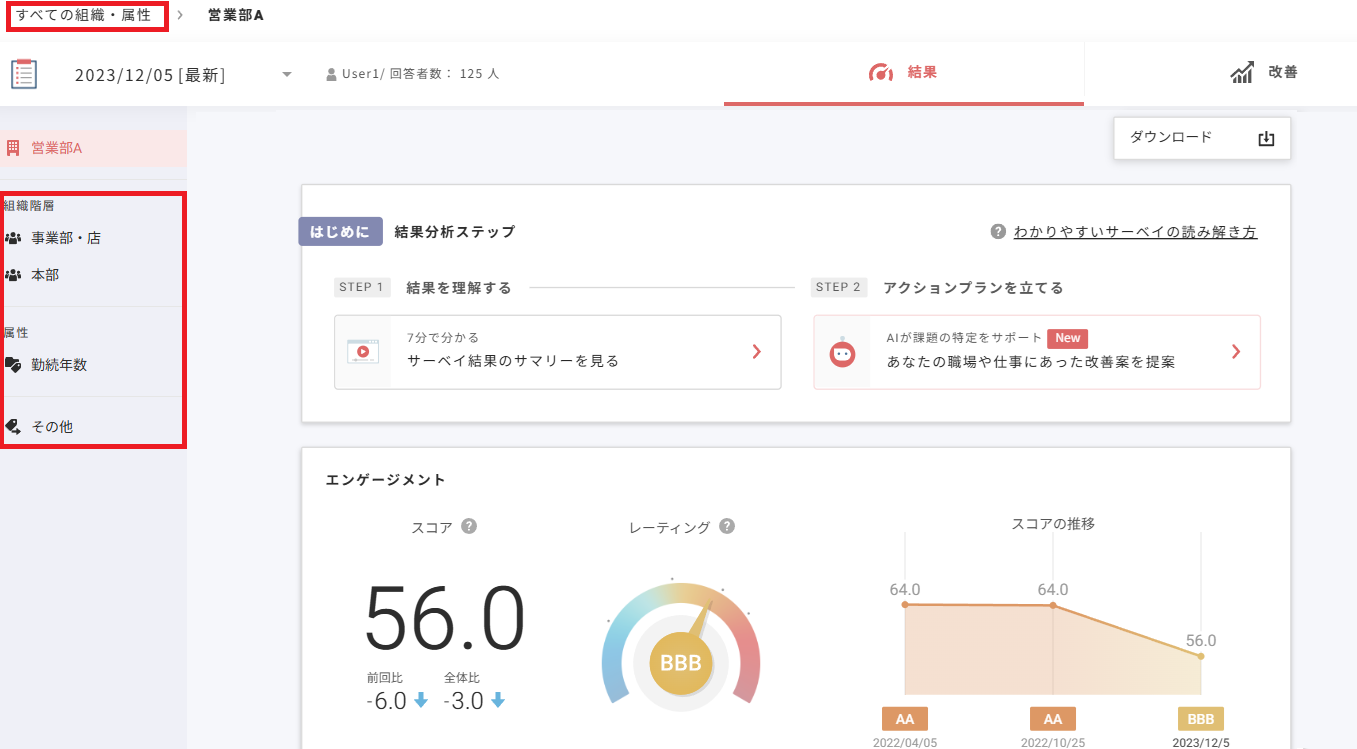Click the survey clipboard icon at top left
1357x749 pixels.
tap(24, 73)
